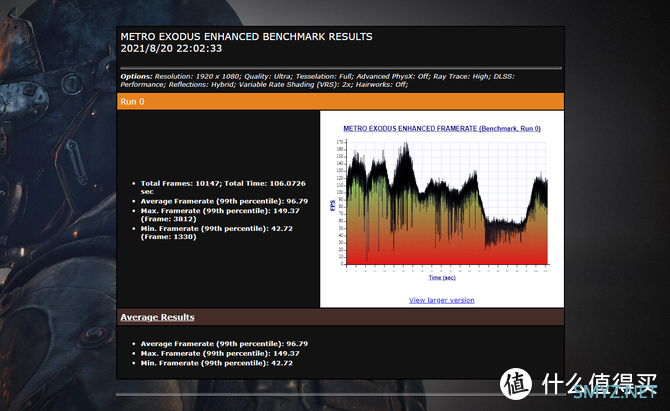Image resolution: width=670 pixels, height=411 pixels.
Task: Open the View larger version link
Action: [441, 300]
